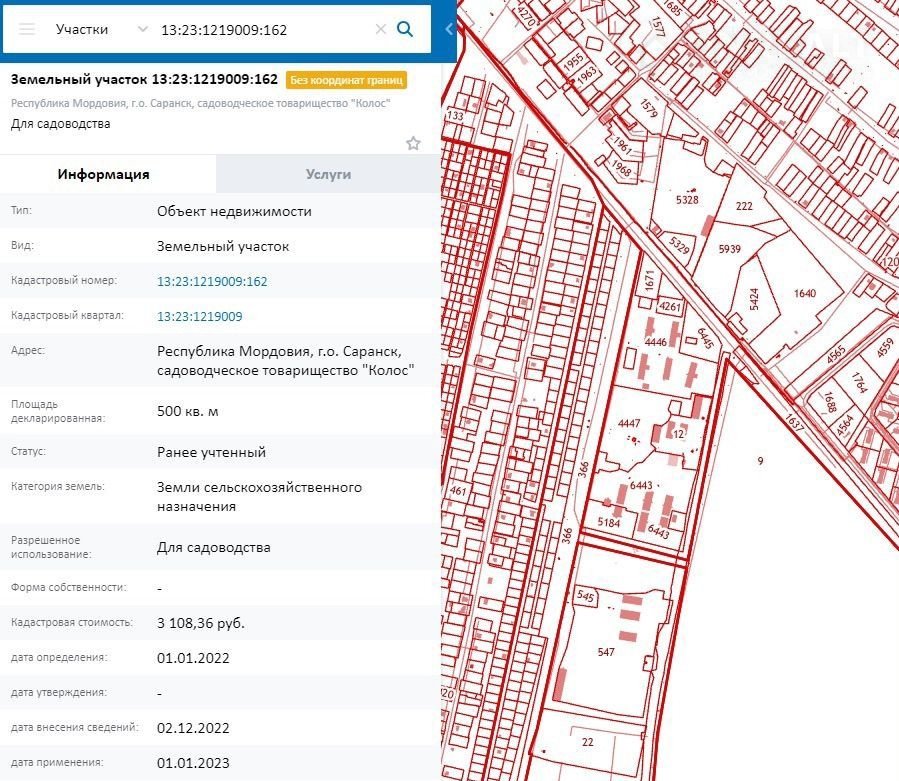The height and width of the screenshot is (781, 899).
Task: Select parcel 5328 on the map
Action: tap(687, 200)
